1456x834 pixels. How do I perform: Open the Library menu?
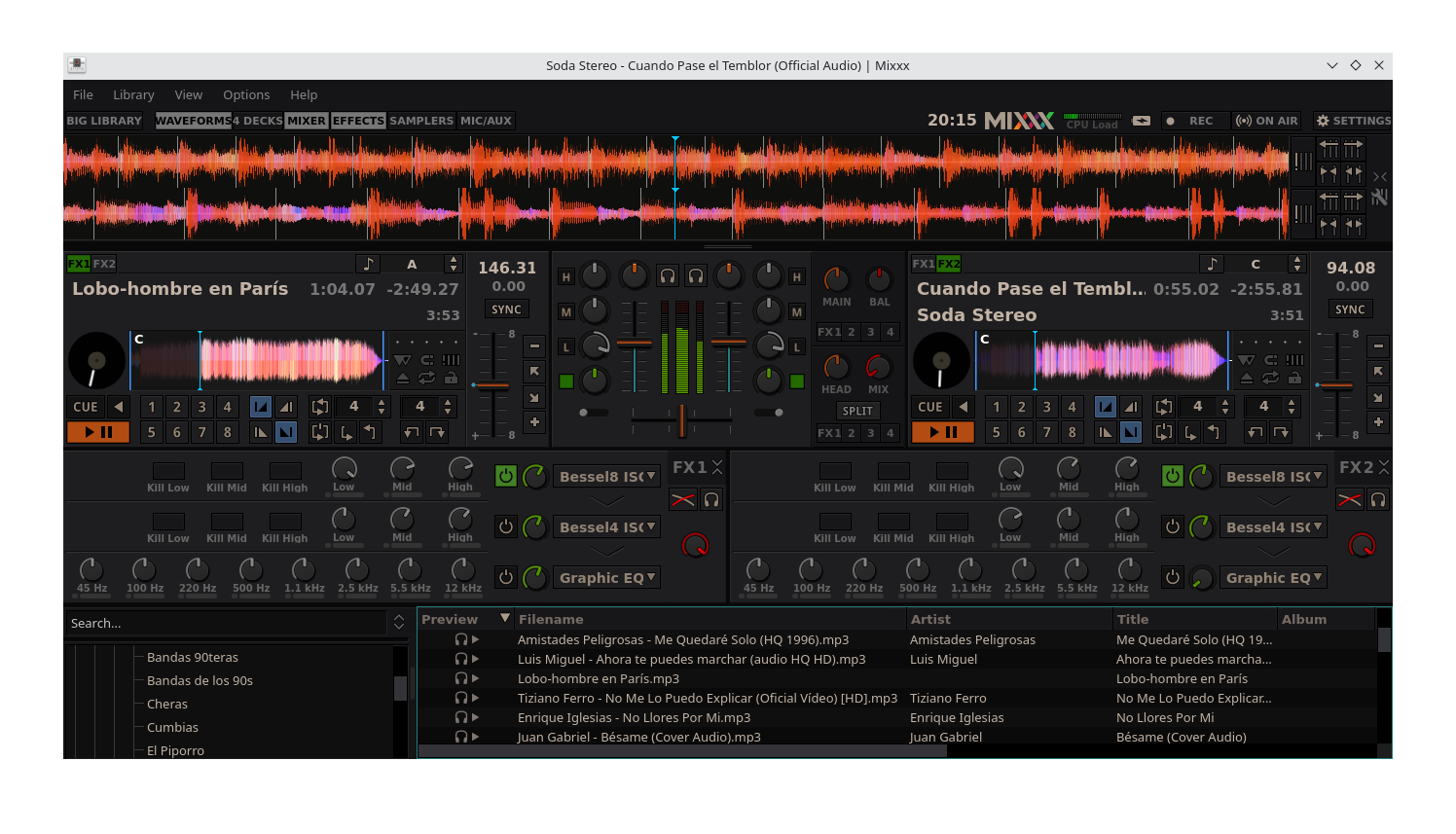point(133,94)
